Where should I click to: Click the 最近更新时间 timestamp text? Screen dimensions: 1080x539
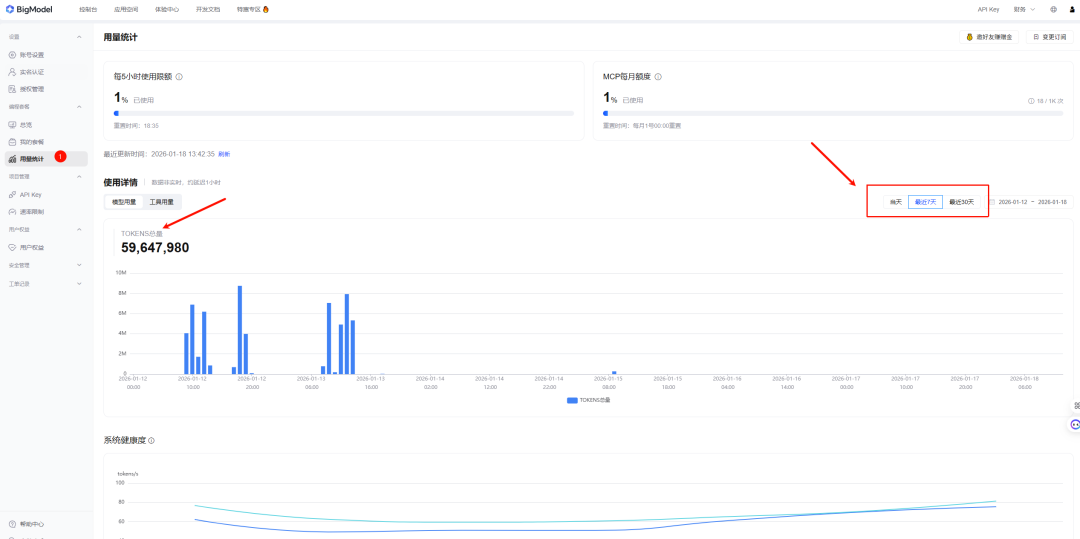click(x=160, y=154)
